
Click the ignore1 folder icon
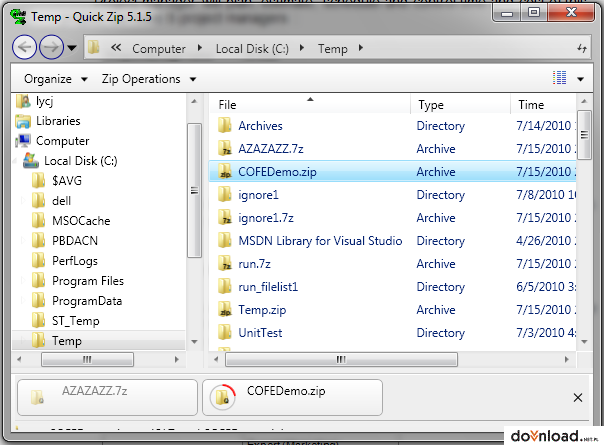225,195
